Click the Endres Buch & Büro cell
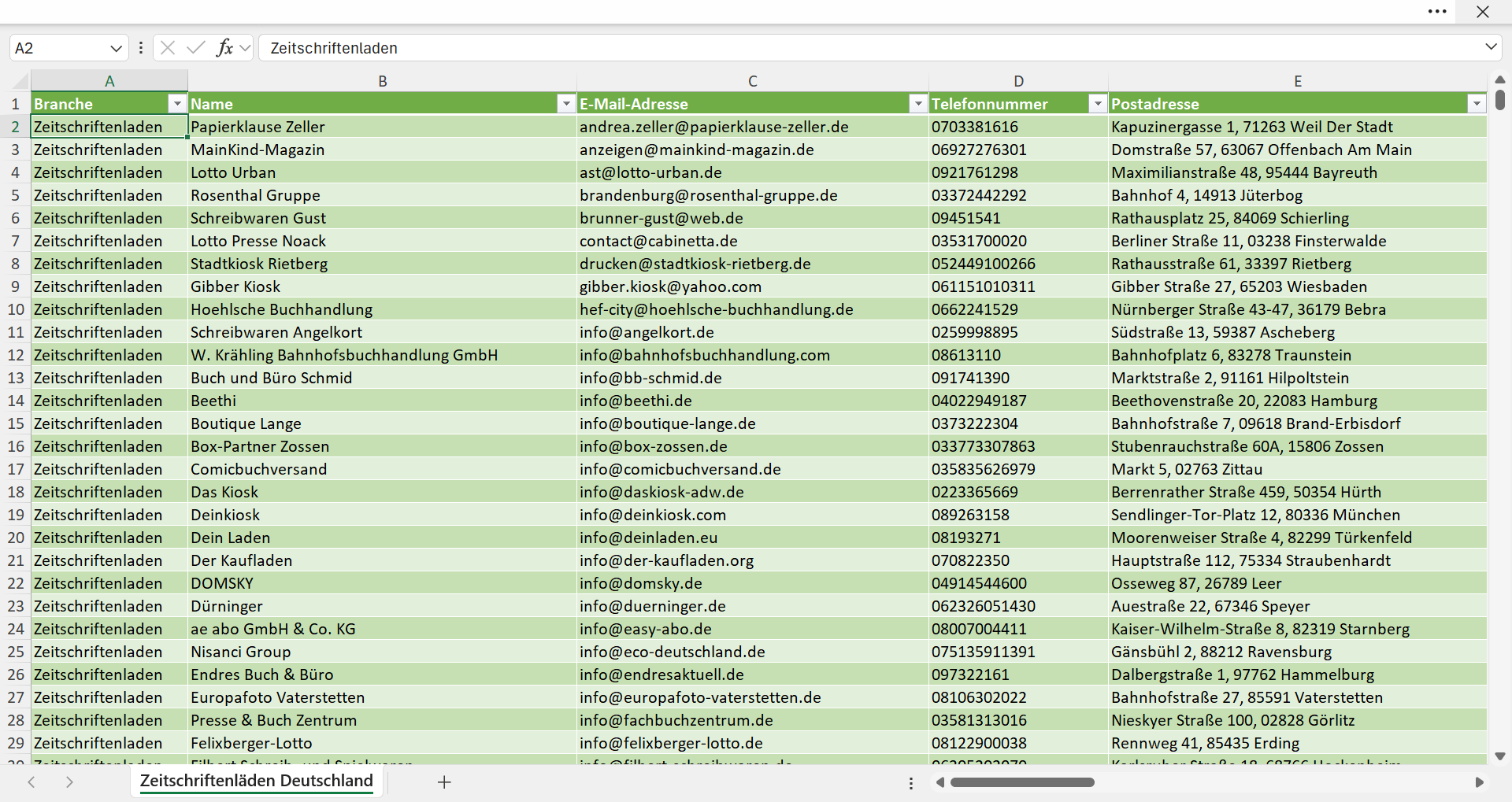 (x=382, y=674)
